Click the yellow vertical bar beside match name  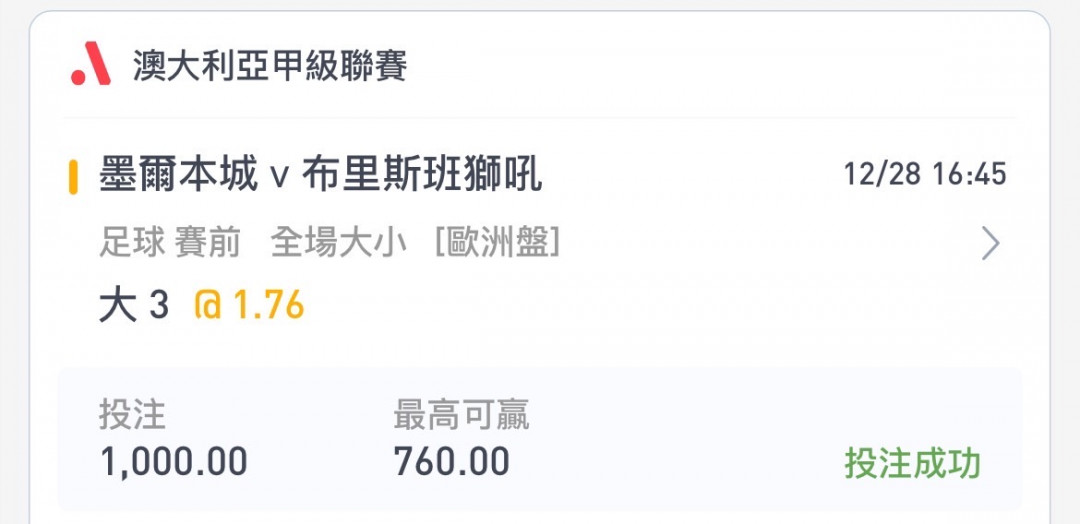tap(73, 177)
